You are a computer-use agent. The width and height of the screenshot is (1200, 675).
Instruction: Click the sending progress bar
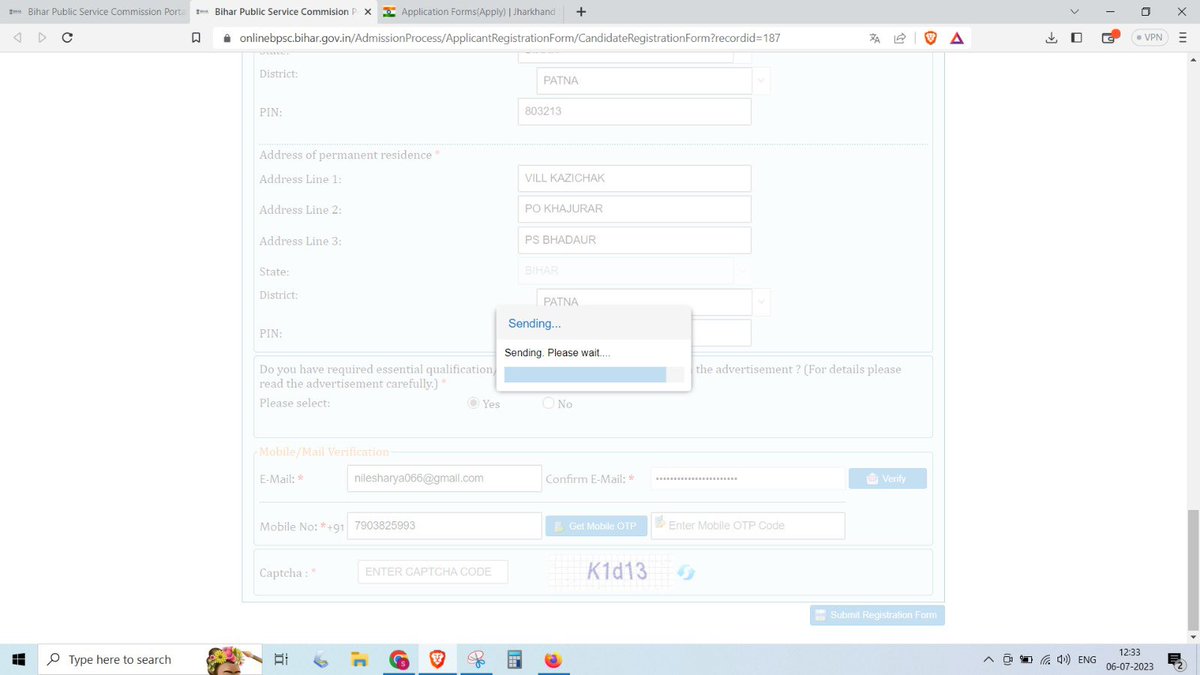pos(594,374)
